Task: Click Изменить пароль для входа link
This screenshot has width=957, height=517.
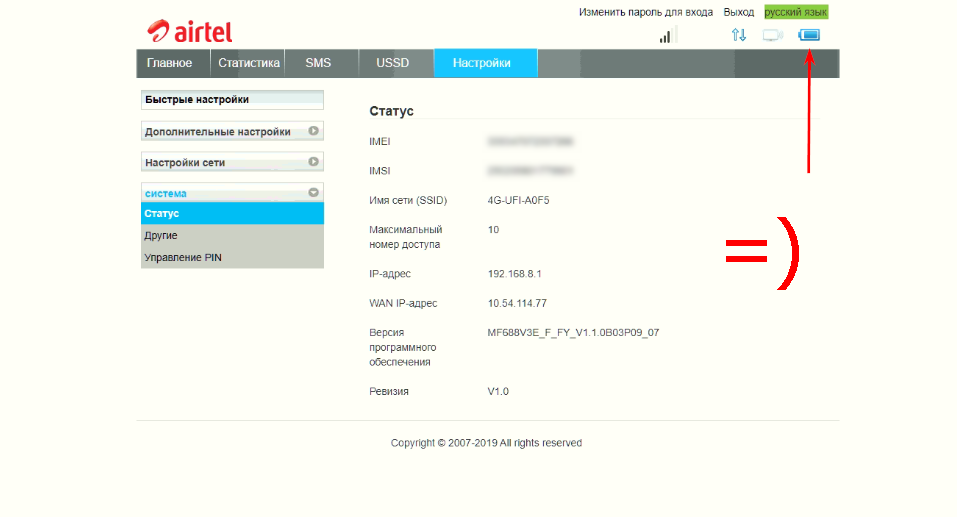Action: click(x=646, y=12)
